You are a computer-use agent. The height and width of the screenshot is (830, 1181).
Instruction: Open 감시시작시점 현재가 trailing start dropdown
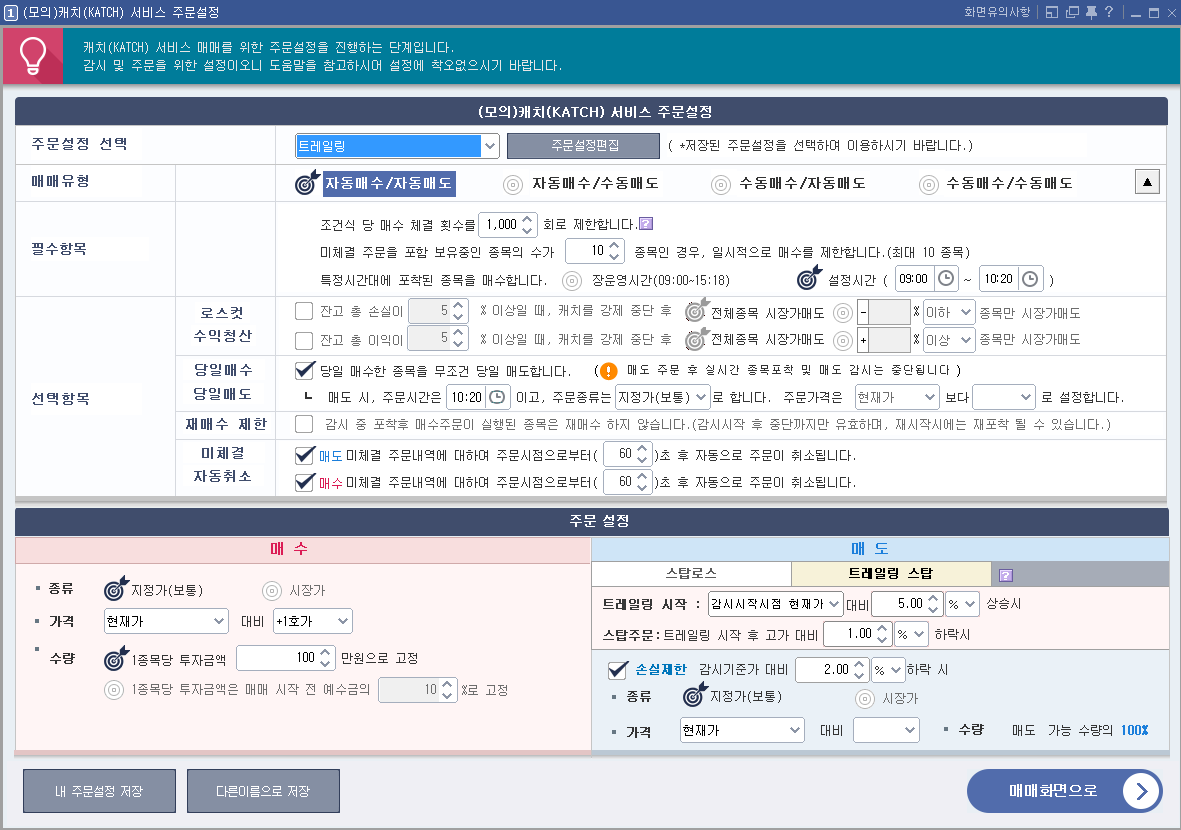pyautogui.click(x=776, y=604)
